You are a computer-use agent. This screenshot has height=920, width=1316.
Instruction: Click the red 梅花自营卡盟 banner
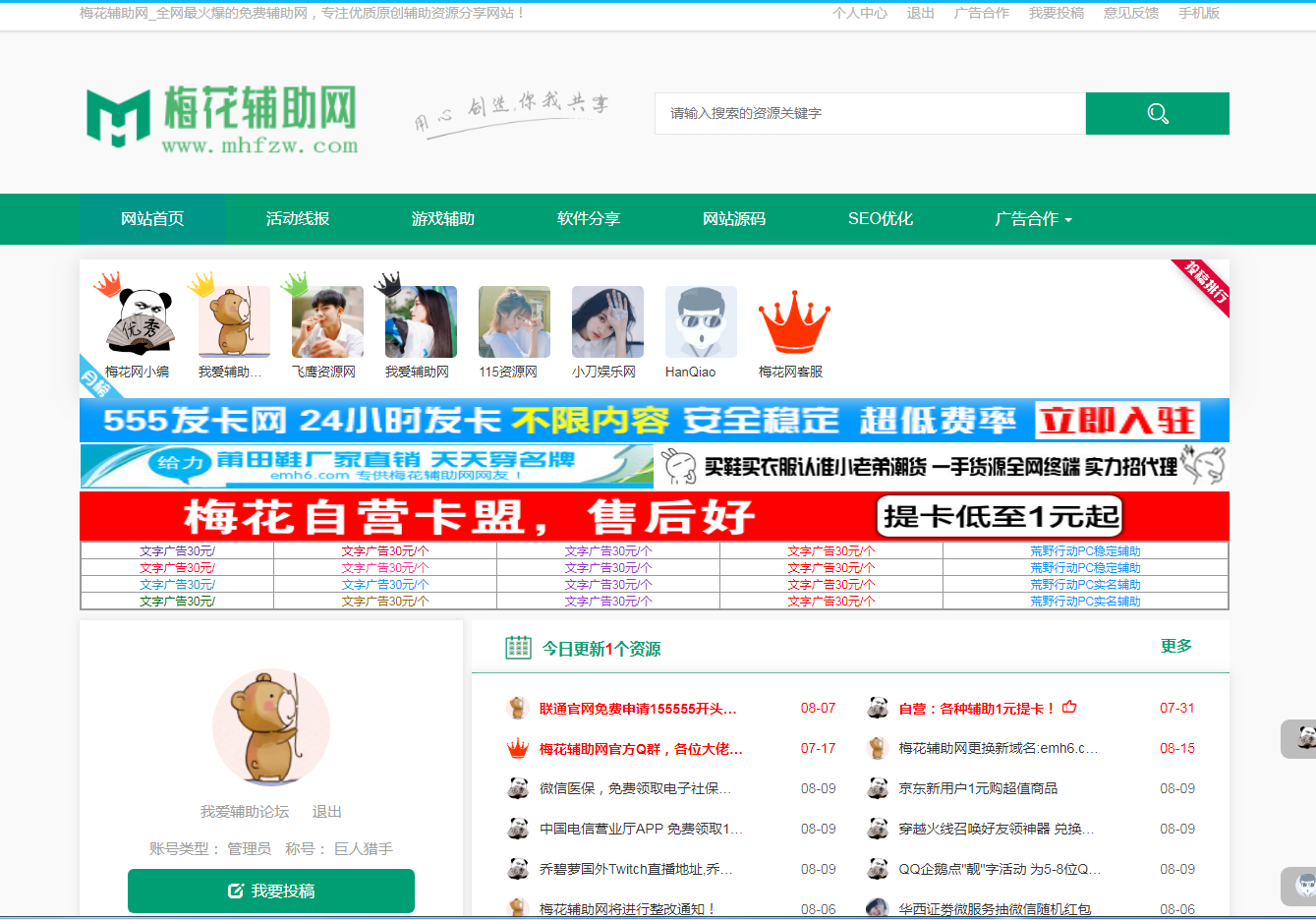pyautogui.click(x=655, y=516)
